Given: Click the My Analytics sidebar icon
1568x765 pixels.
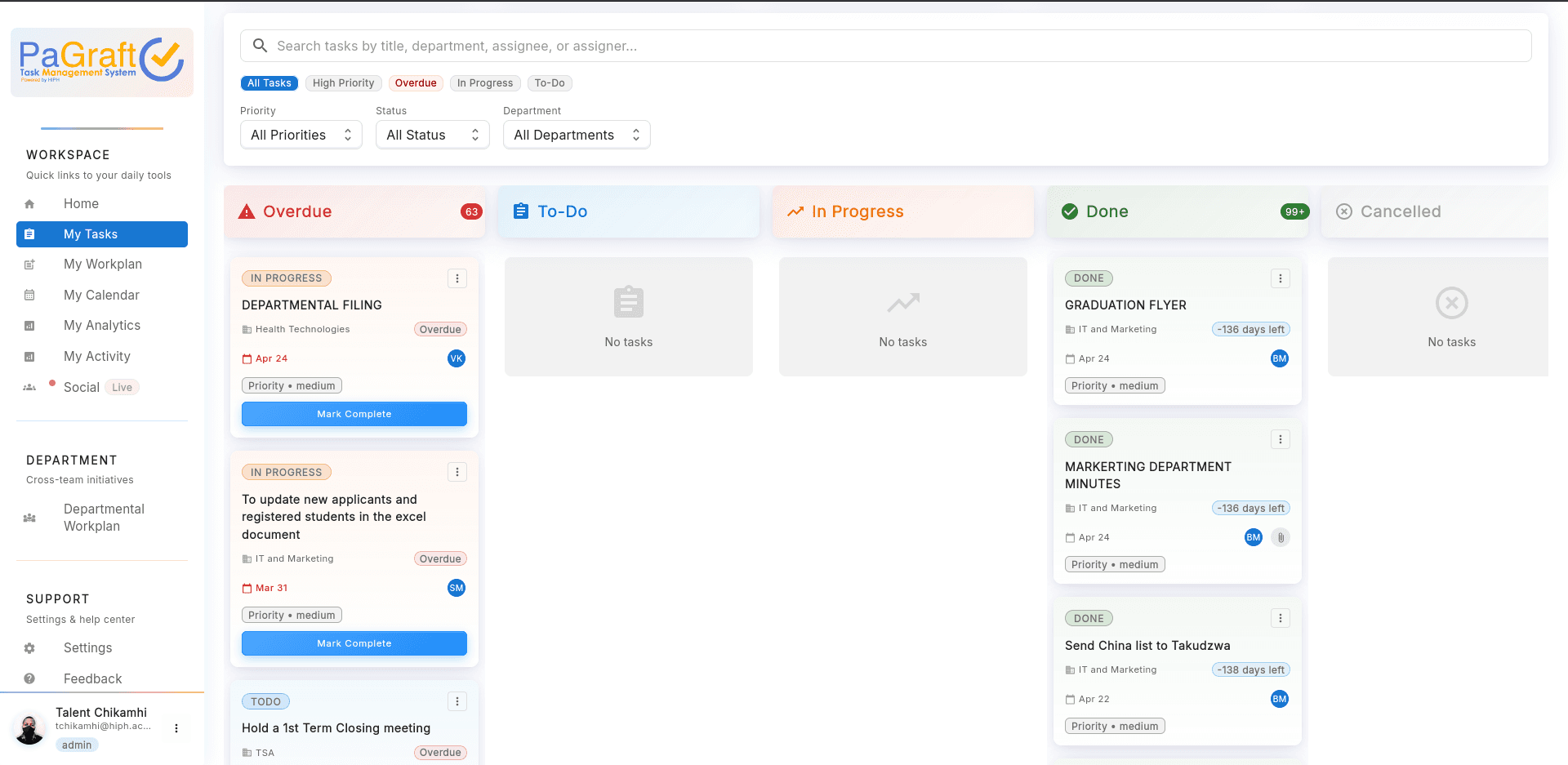Looking at the screenshot, I should click(x=29, y=326).
